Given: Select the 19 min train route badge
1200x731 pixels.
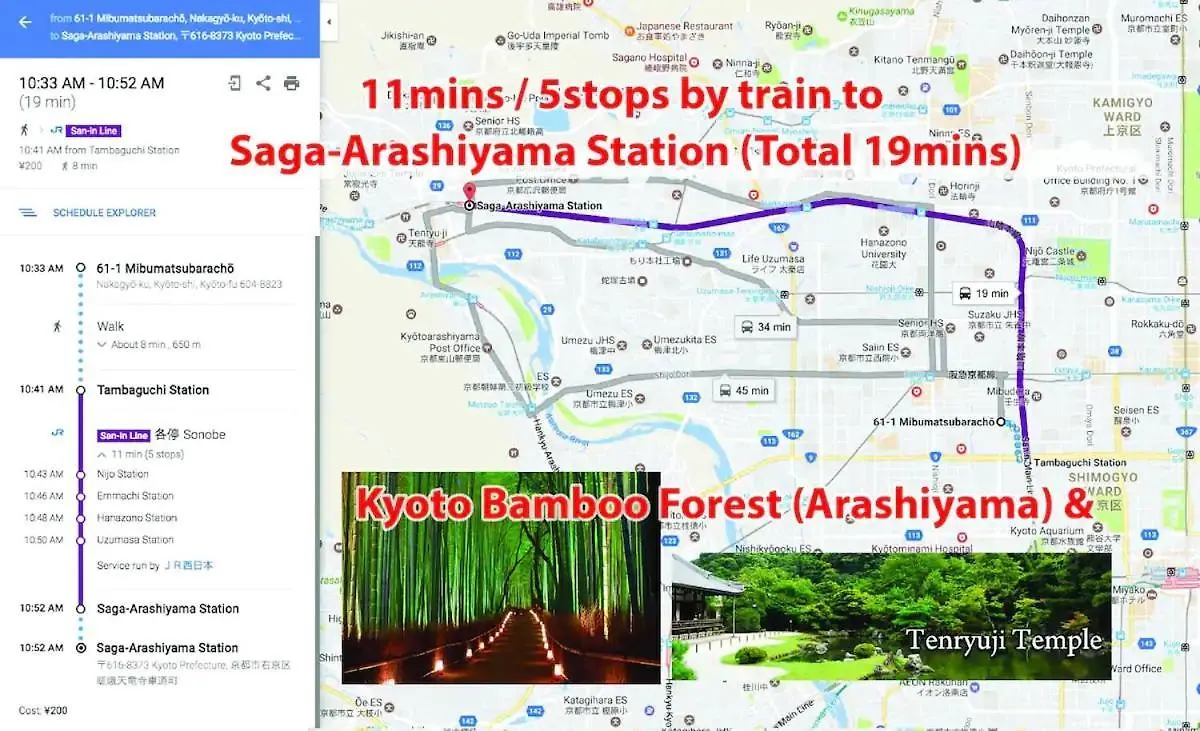Looking at the screenshot, I should pyautogui.click(x=984, y=293).
